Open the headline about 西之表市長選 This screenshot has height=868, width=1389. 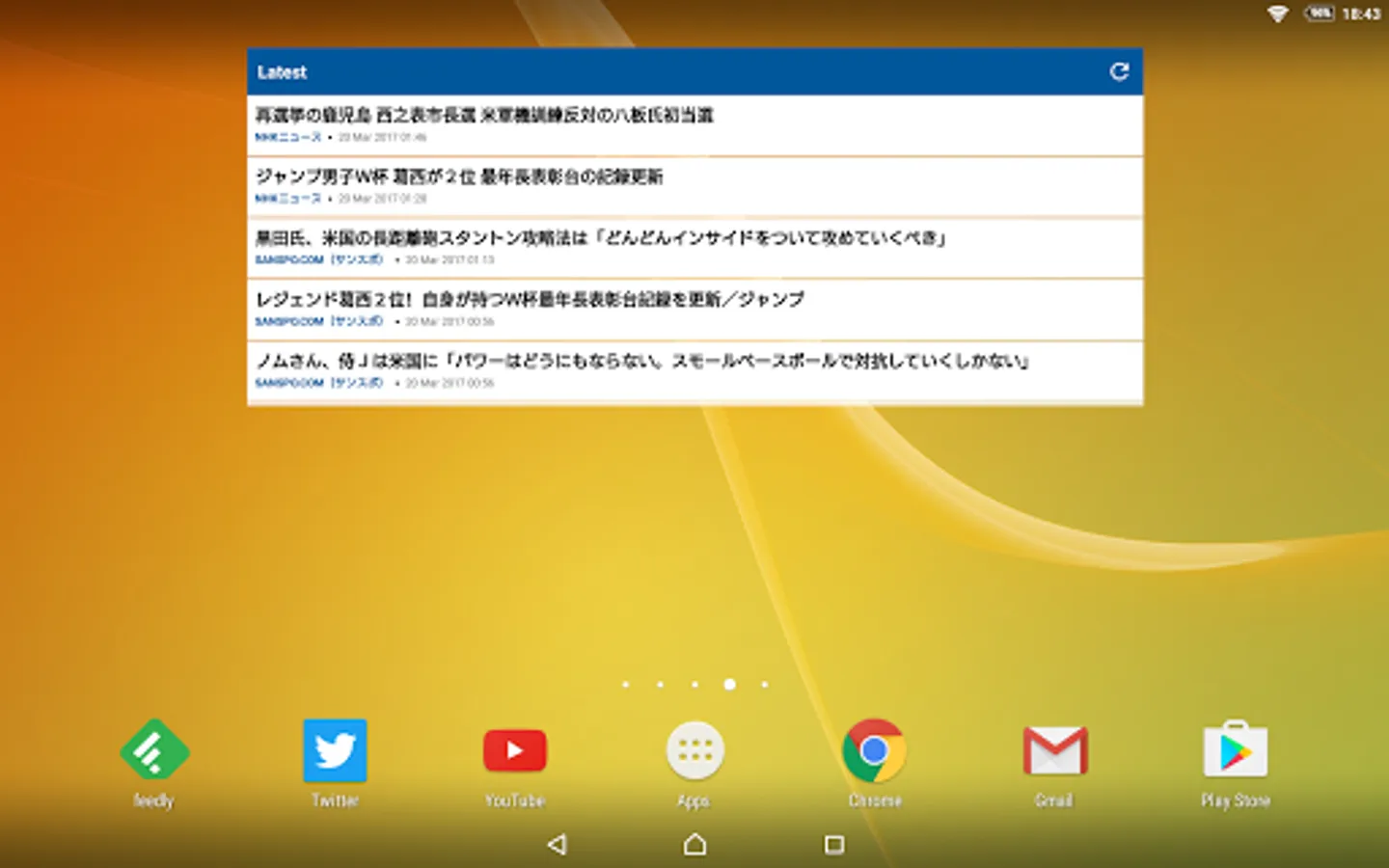[694, 124]
